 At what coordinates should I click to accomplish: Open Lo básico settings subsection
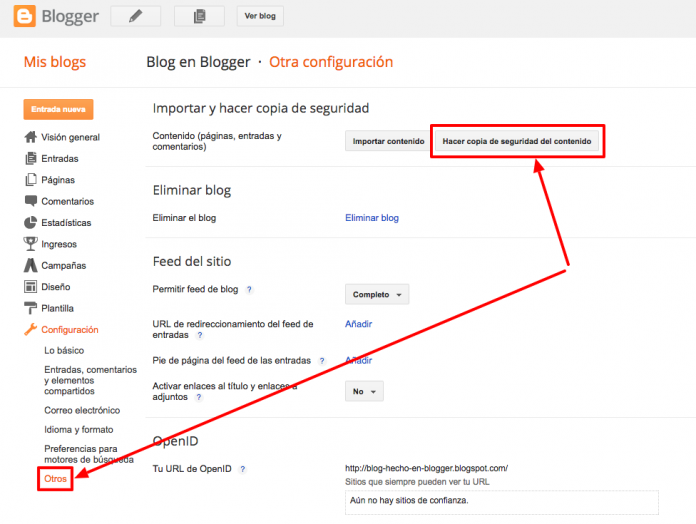click(64, 351)
